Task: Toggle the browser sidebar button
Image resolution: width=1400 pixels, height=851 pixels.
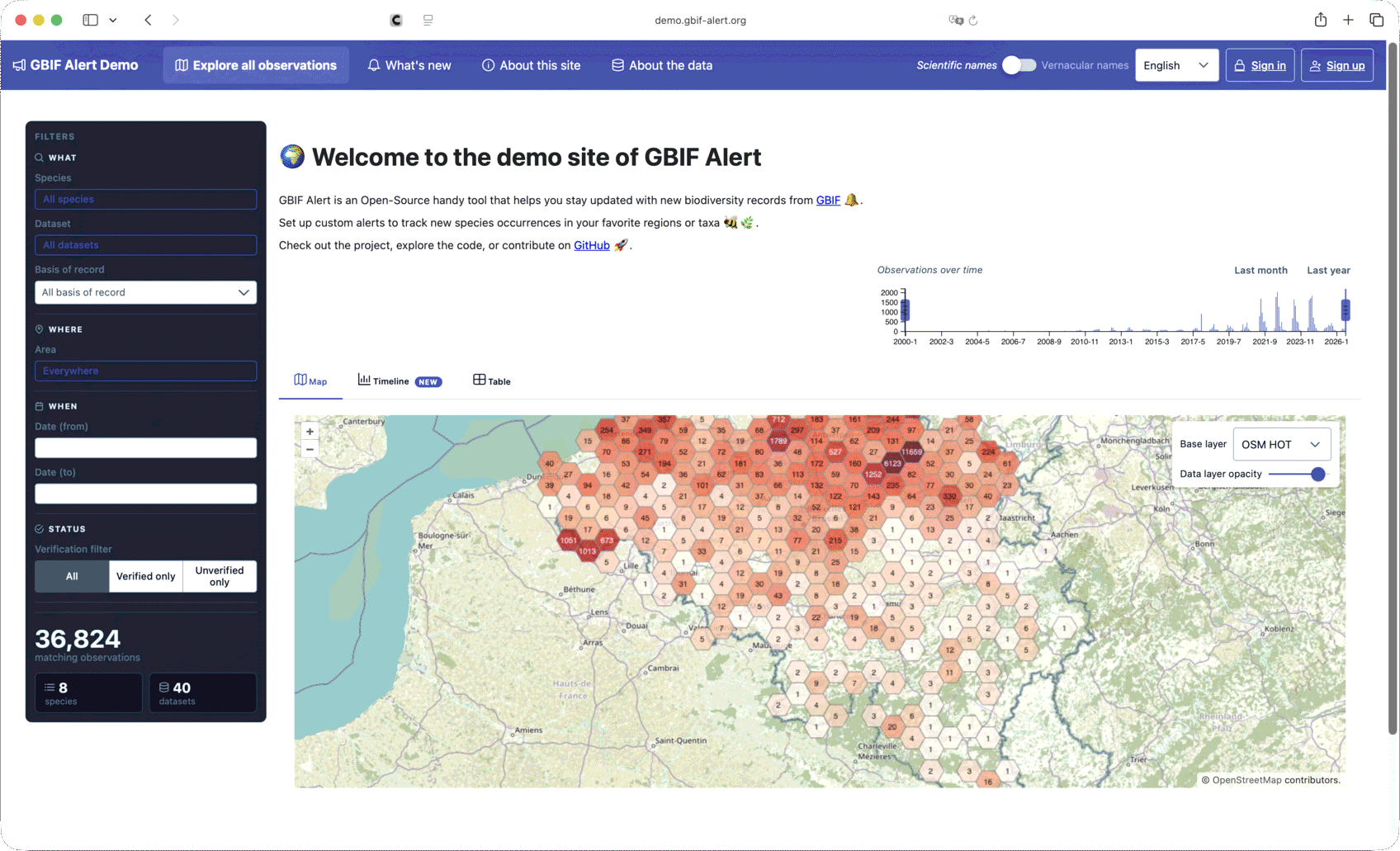Action: (x=91, y=20)
